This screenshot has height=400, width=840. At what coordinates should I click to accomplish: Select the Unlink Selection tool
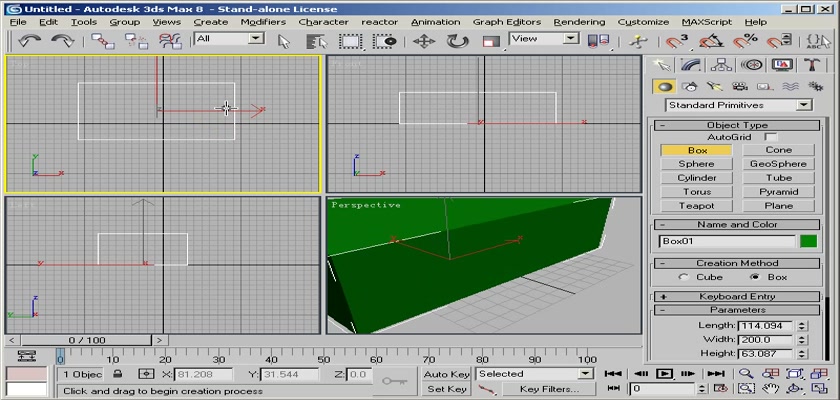136,41
